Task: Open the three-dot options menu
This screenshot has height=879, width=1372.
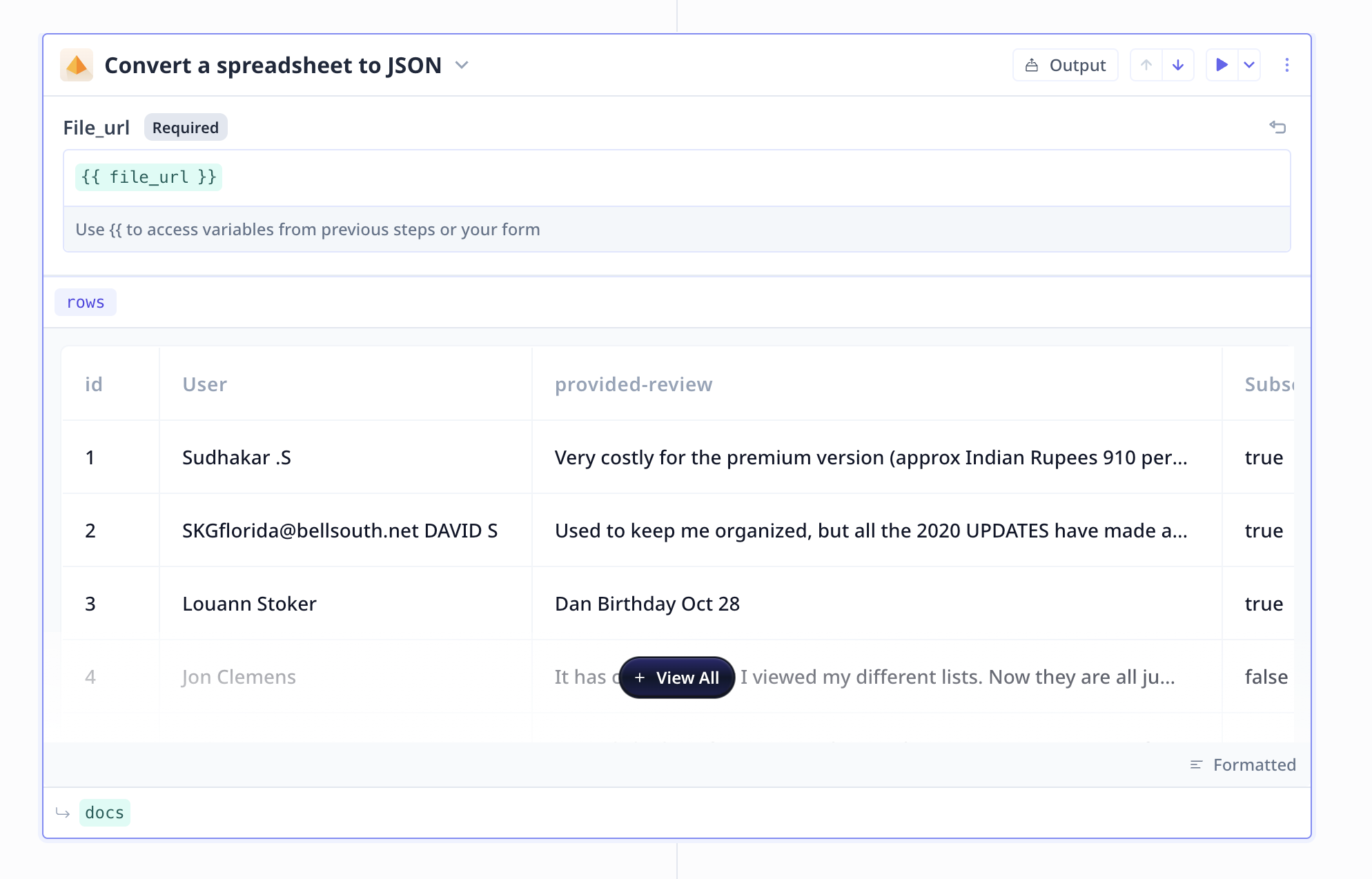Action: pyautogui.click(x=1286, y=64)
